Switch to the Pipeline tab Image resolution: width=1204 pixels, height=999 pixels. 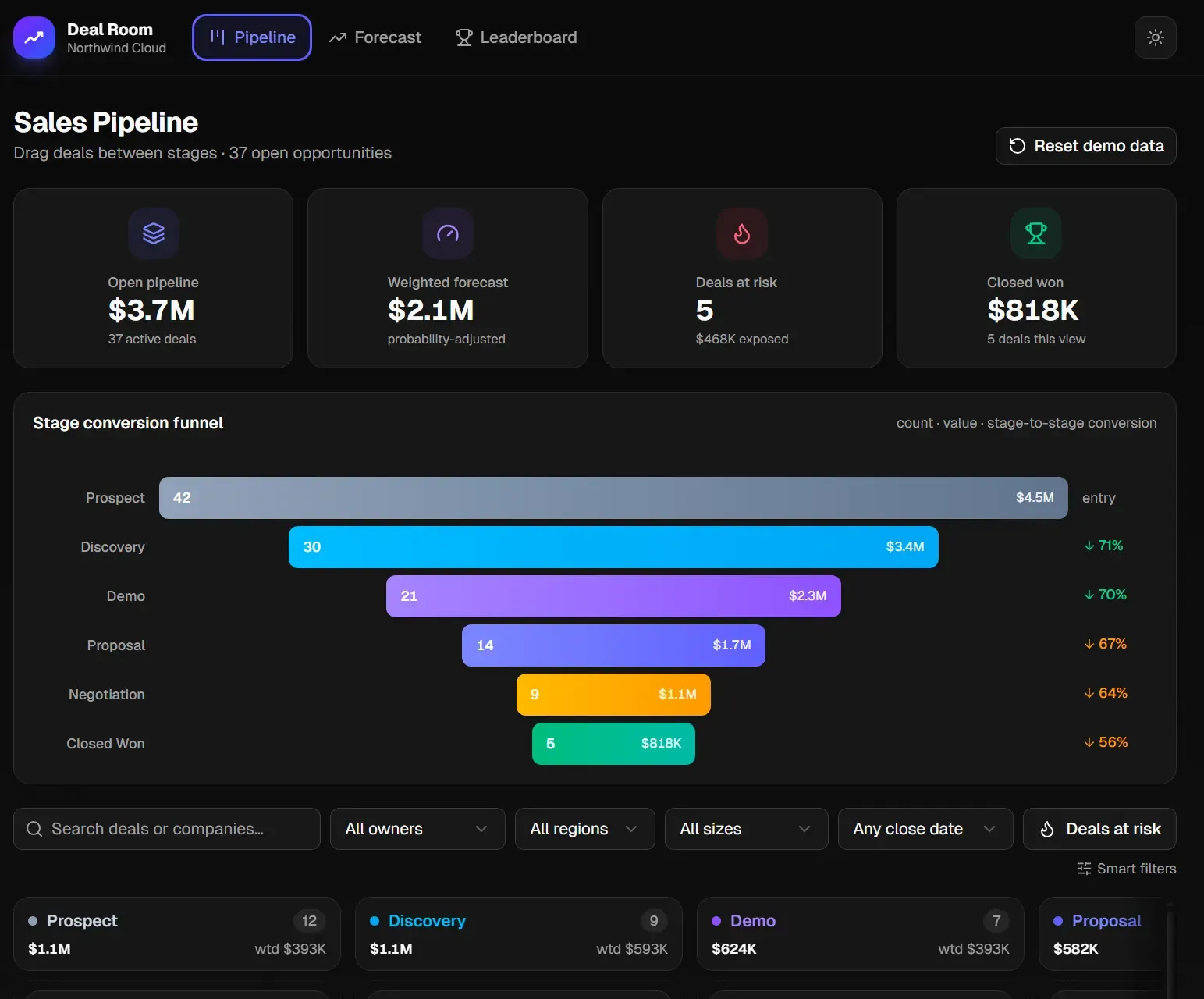point(252,37)
